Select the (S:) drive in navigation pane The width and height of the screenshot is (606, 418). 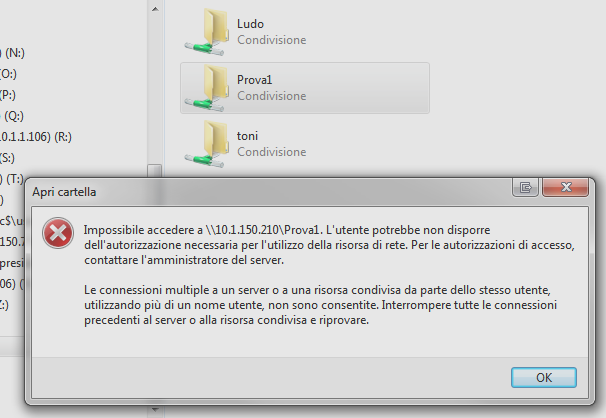coord(7,158)
